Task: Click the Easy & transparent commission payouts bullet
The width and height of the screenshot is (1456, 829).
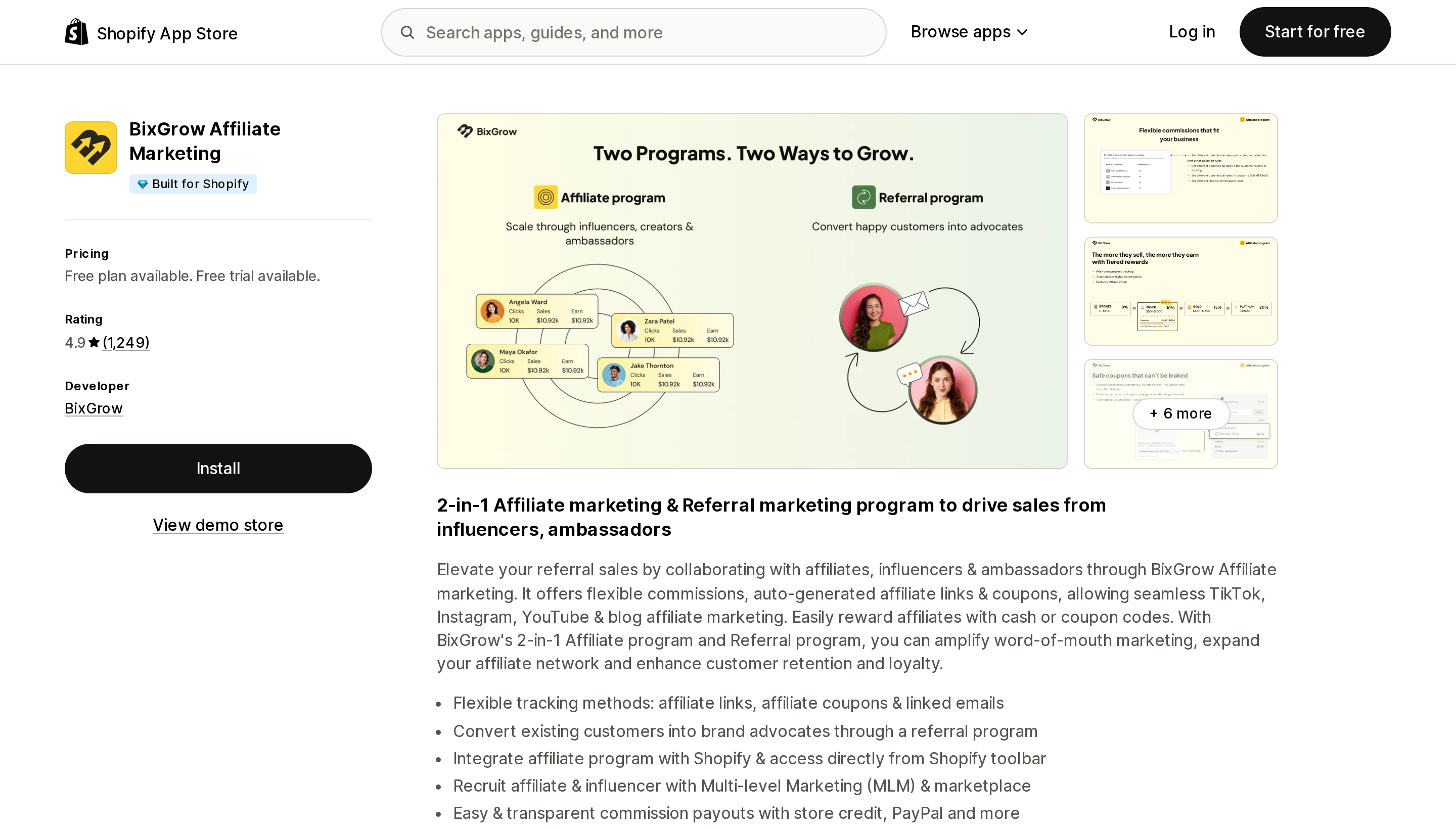Action: coord(736,814)
